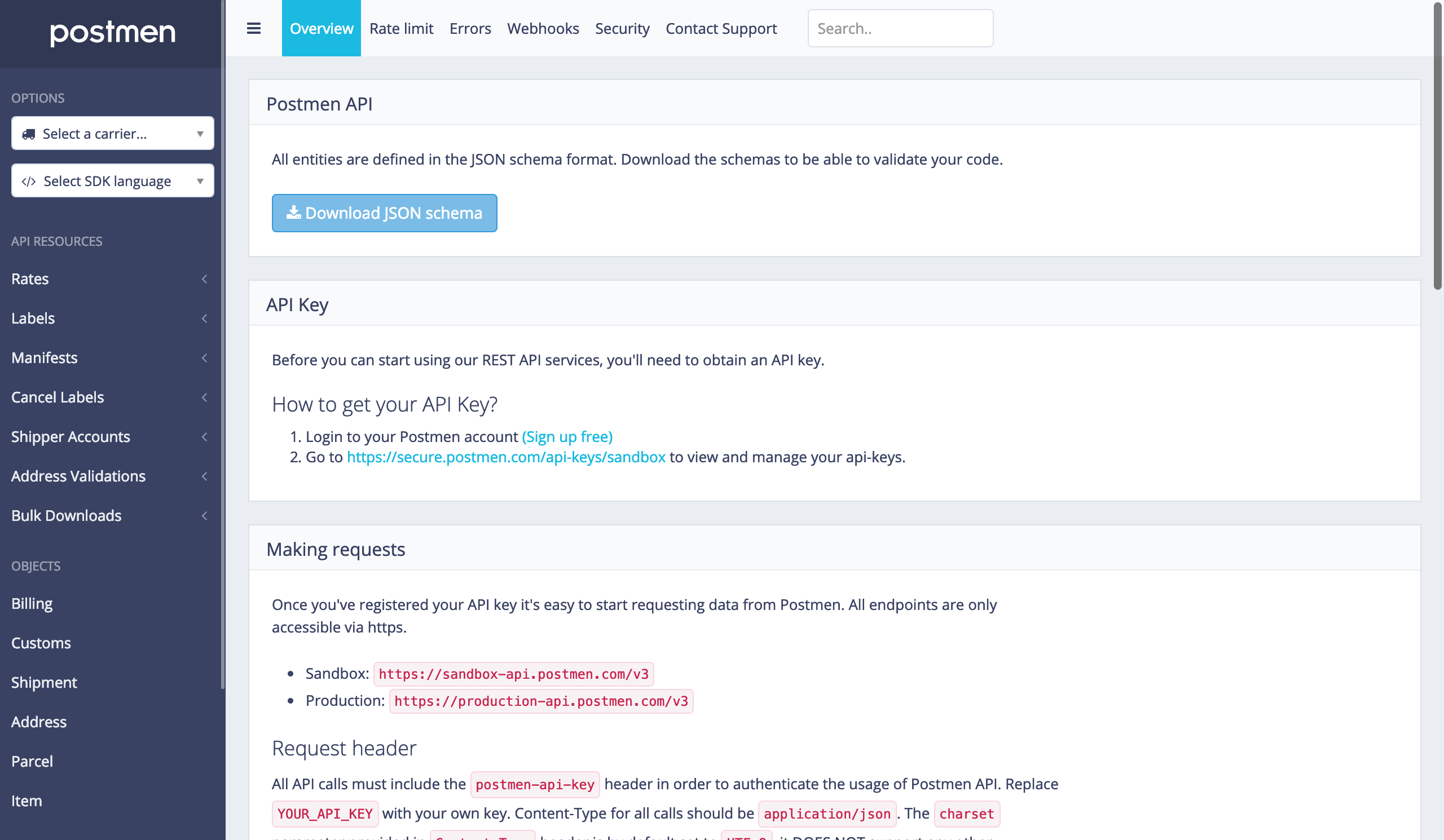Click the API Key section heading
The image size is (1444, 840).
click(x=297, y=304)
